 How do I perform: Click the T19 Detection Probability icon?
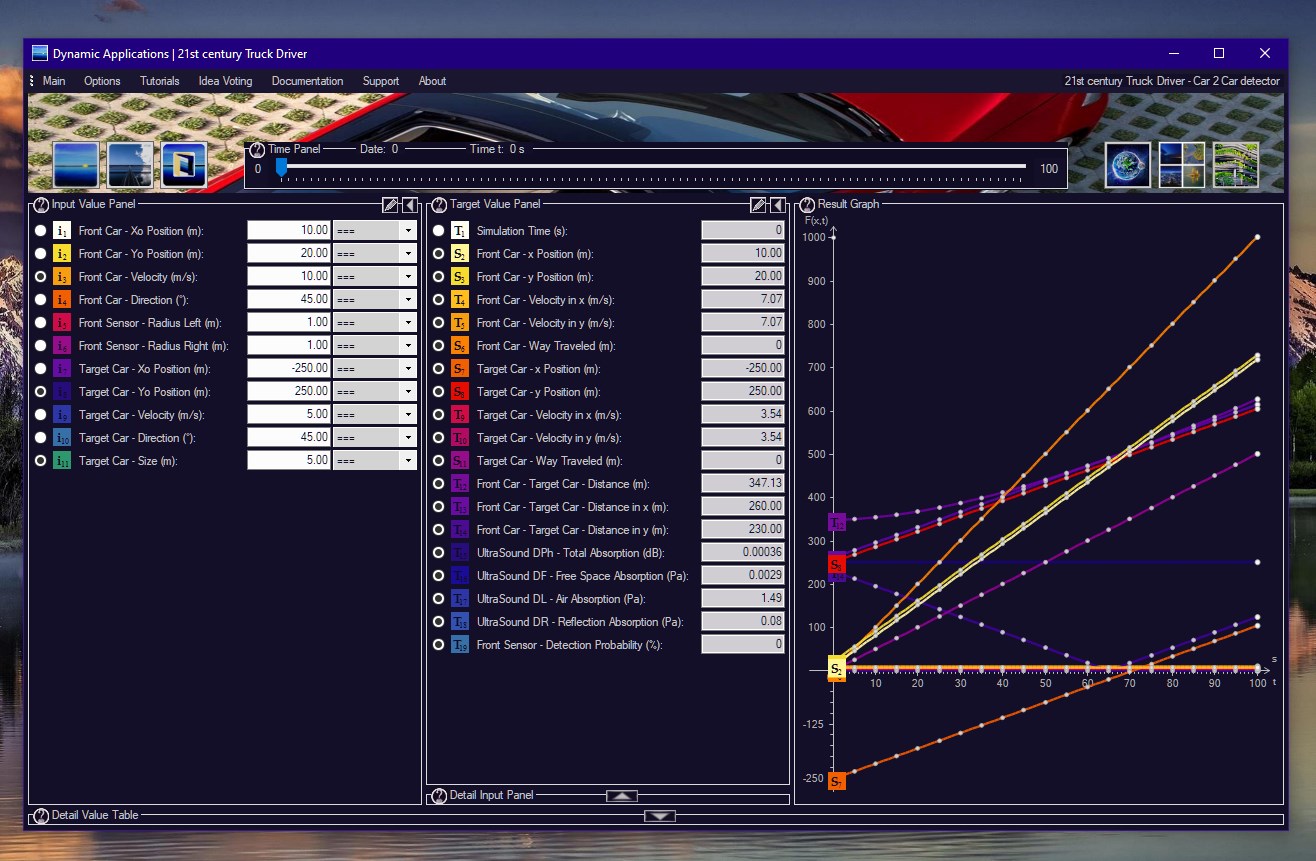[460, 645]
